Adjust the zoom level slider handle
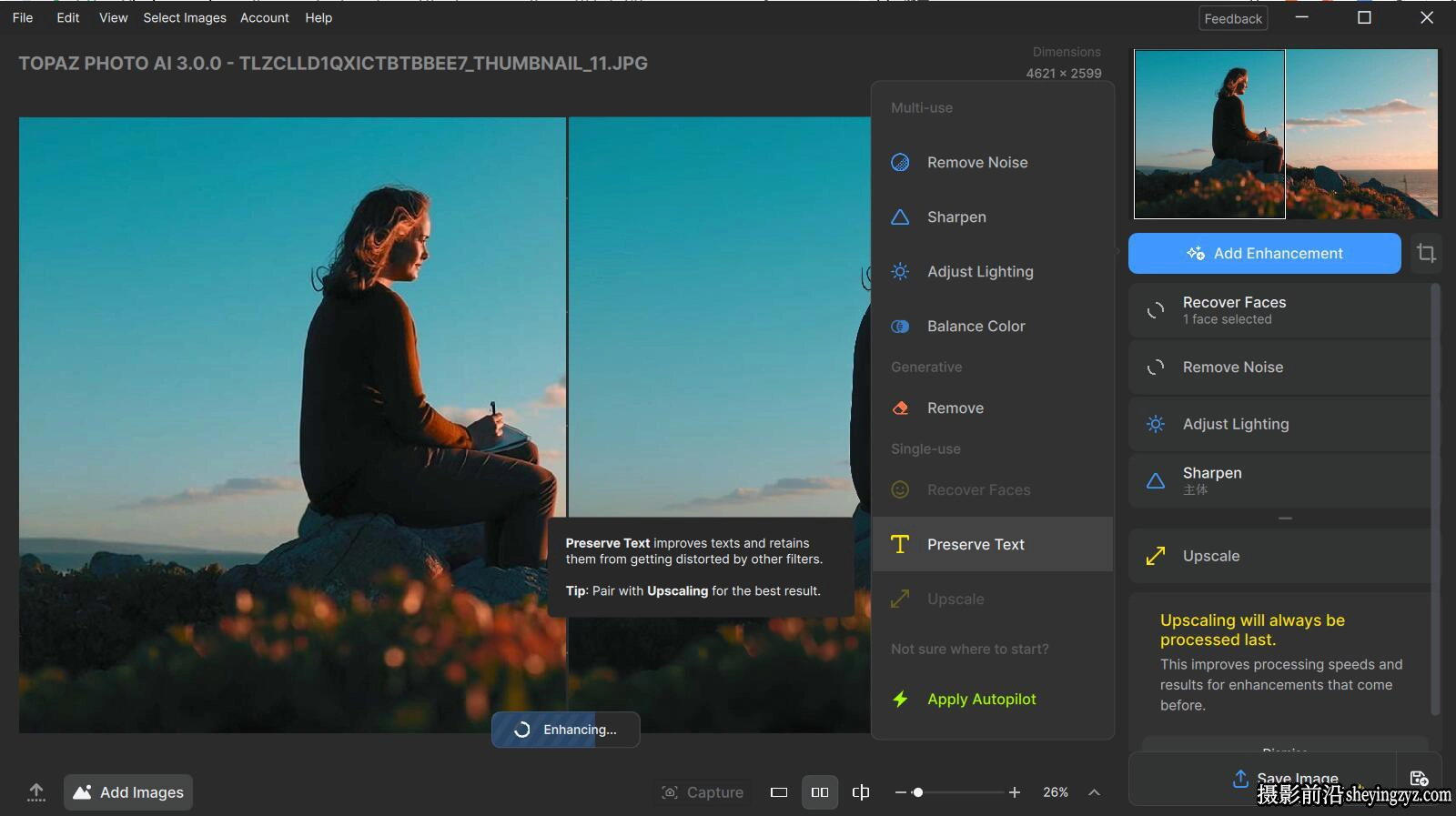 (x=918, y=792)
